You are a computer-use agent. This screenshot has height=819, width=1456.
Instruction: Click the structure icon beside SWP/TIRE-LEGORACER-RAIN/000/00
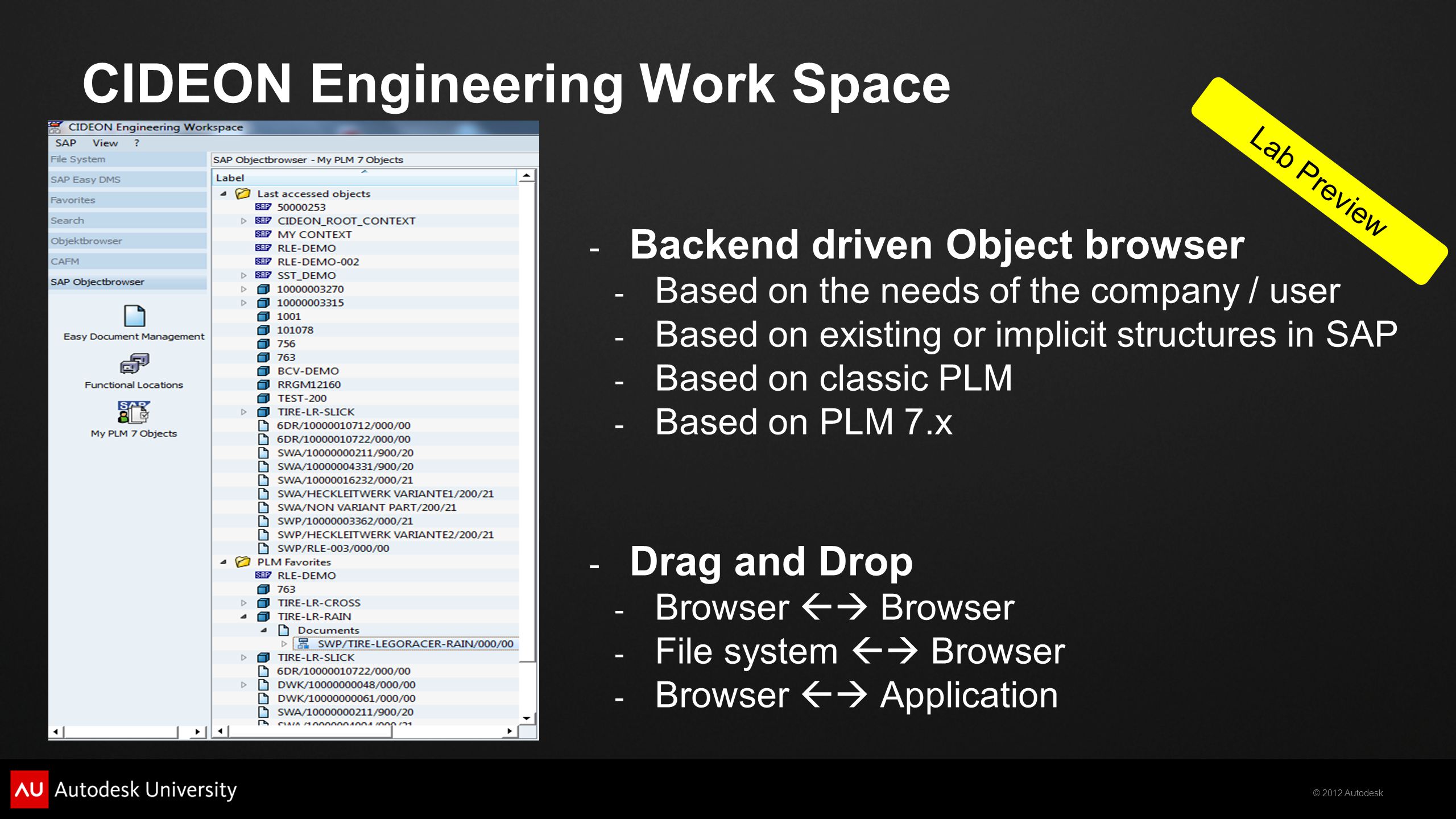[x=304, y=644]
